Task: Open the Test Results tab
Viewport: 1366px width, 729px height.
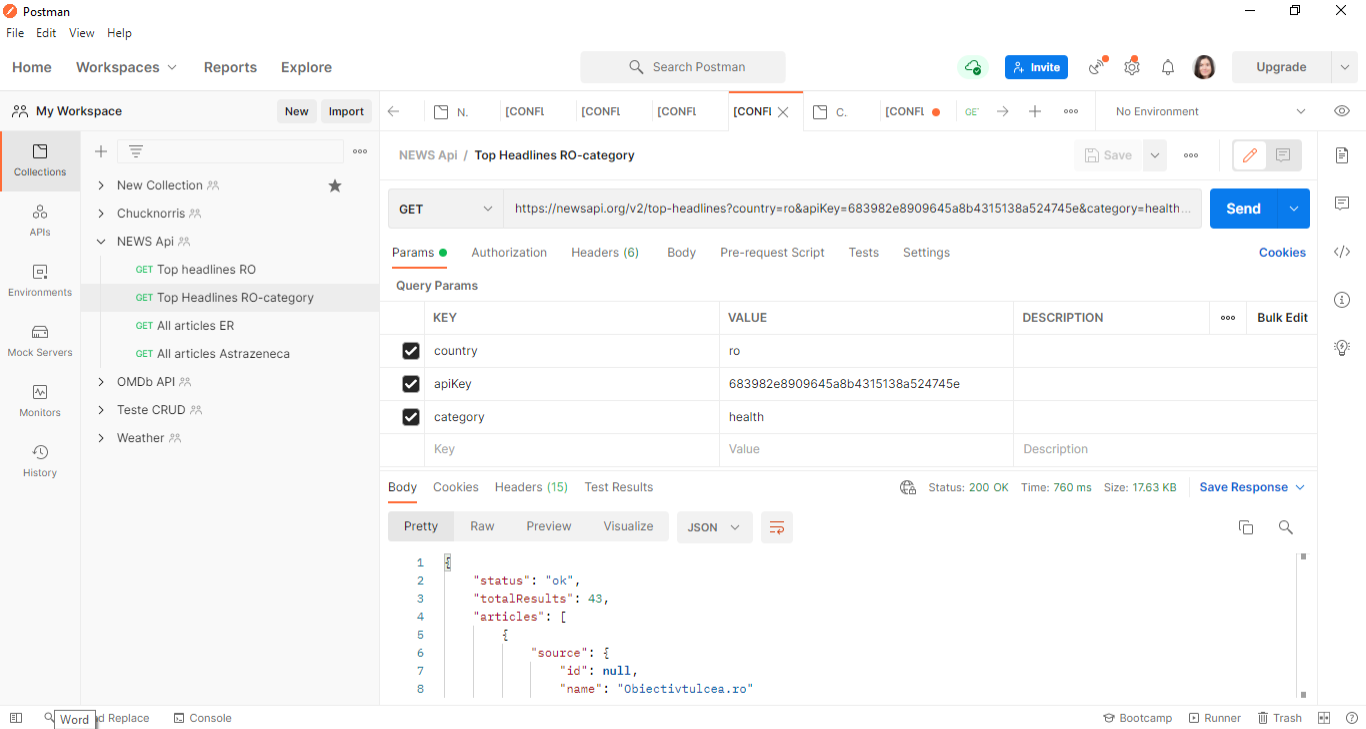Action: pyautogui.click(x=618, y=487)
